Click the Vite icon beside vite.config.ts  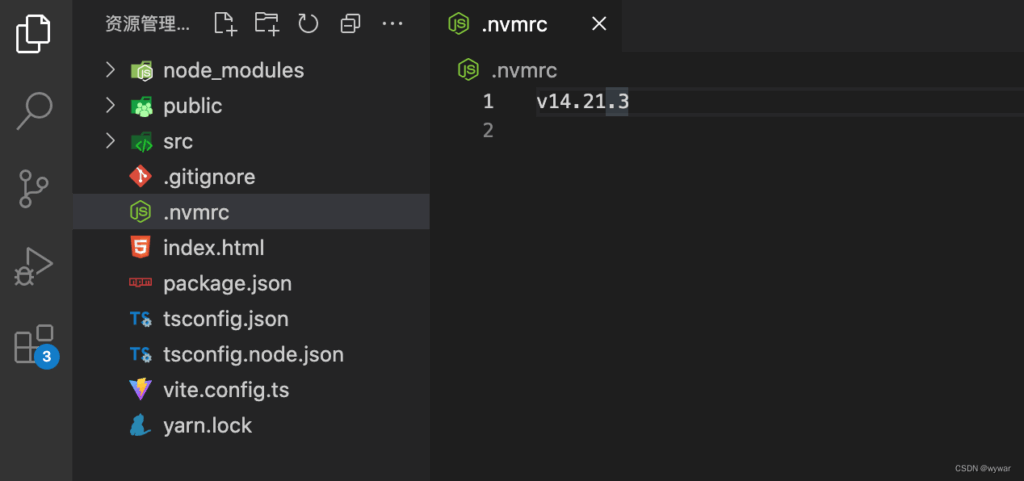tap(140, 390)
